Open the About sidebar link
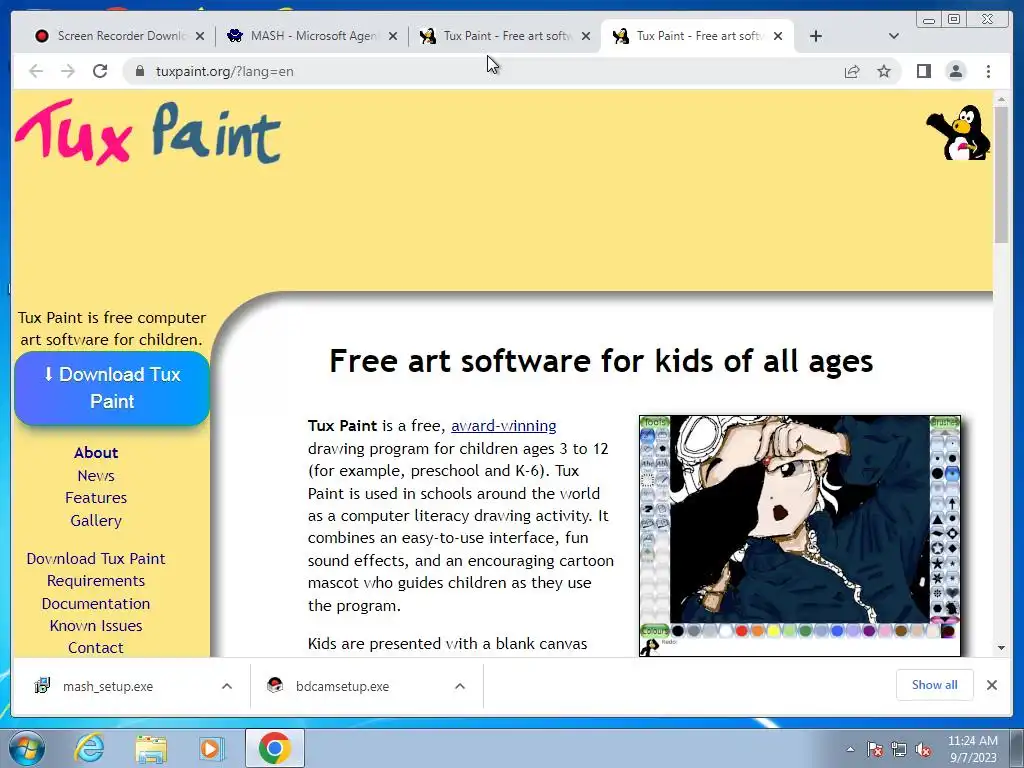 coord(96,453)
